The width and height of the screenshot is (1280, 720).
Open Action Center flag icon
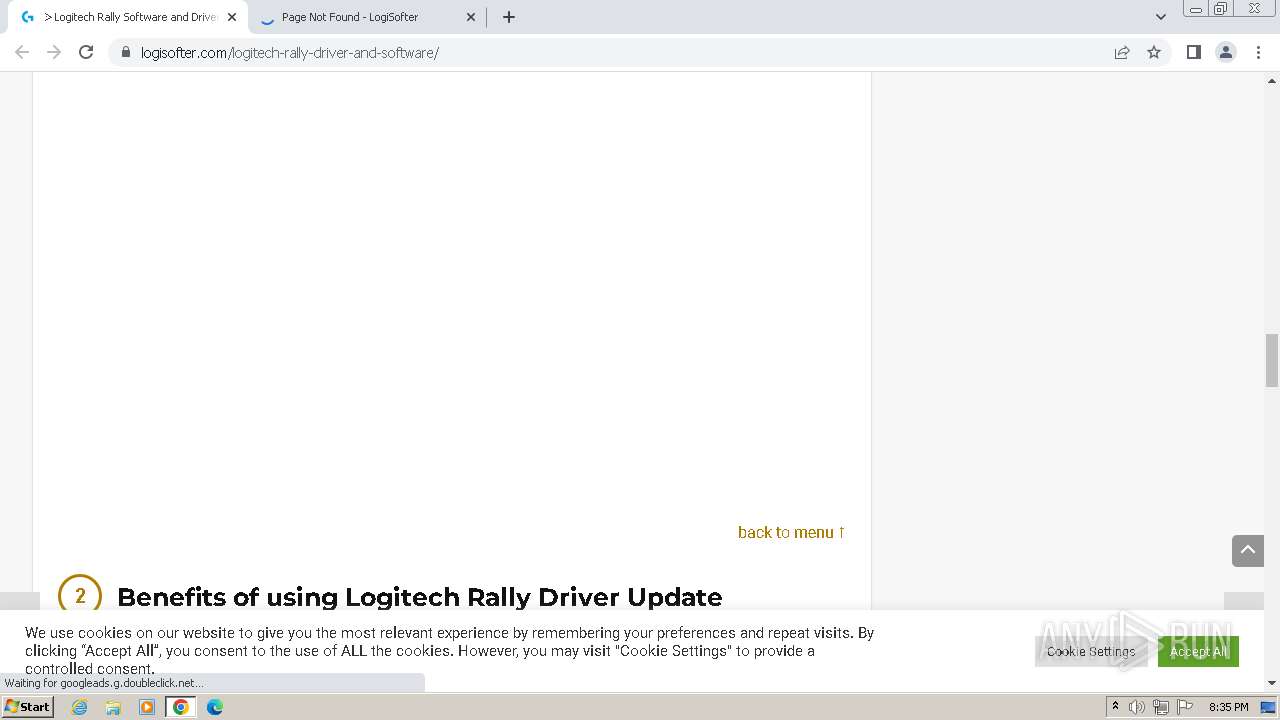[x=1183, y=707]
